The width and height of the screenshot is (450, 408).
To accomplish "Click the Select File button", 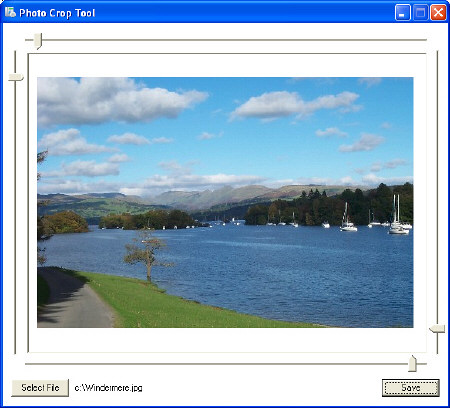I will point(40,388).
